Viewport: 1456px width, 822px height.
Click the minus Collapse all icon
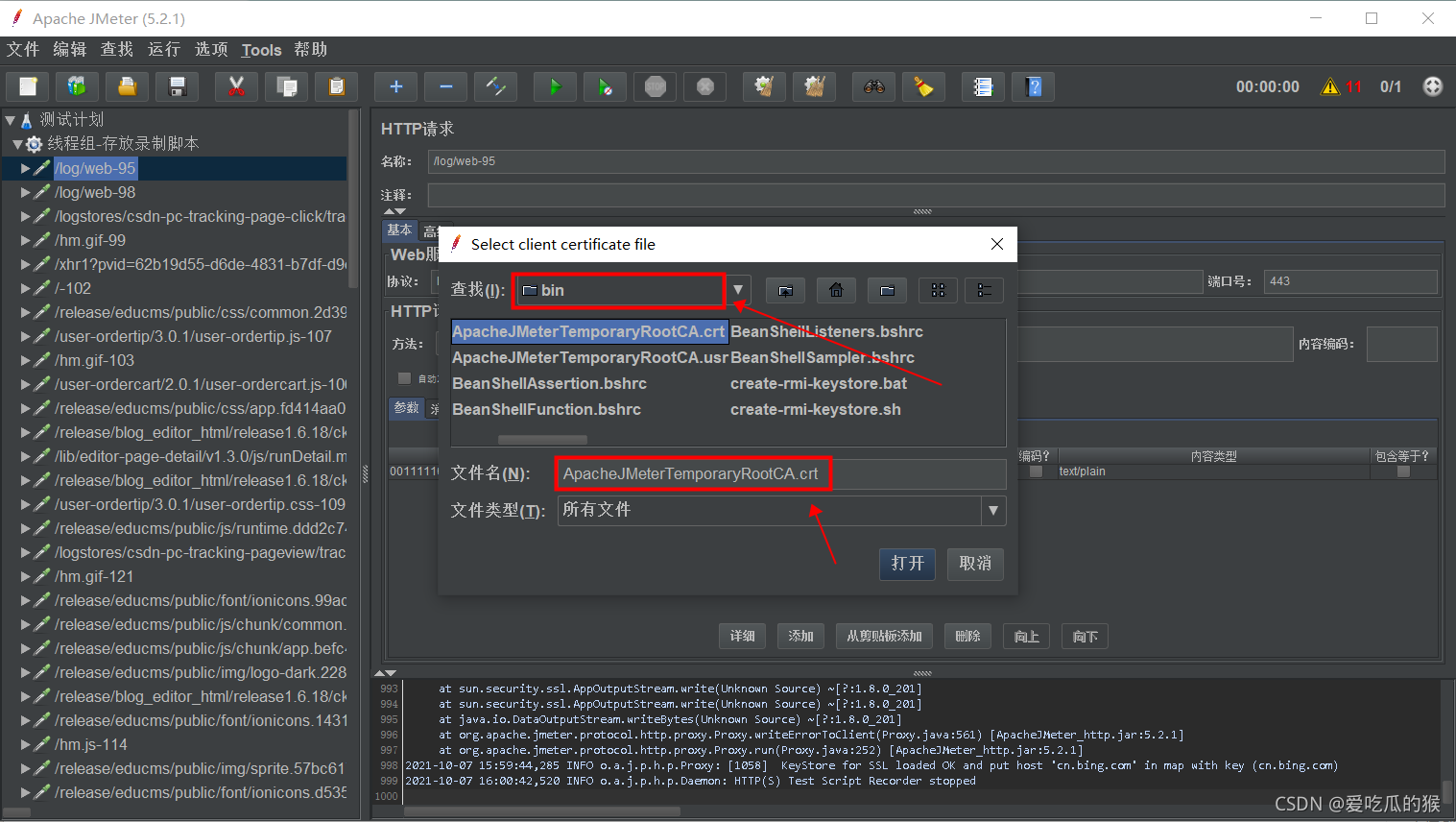[x=445, y=86]
